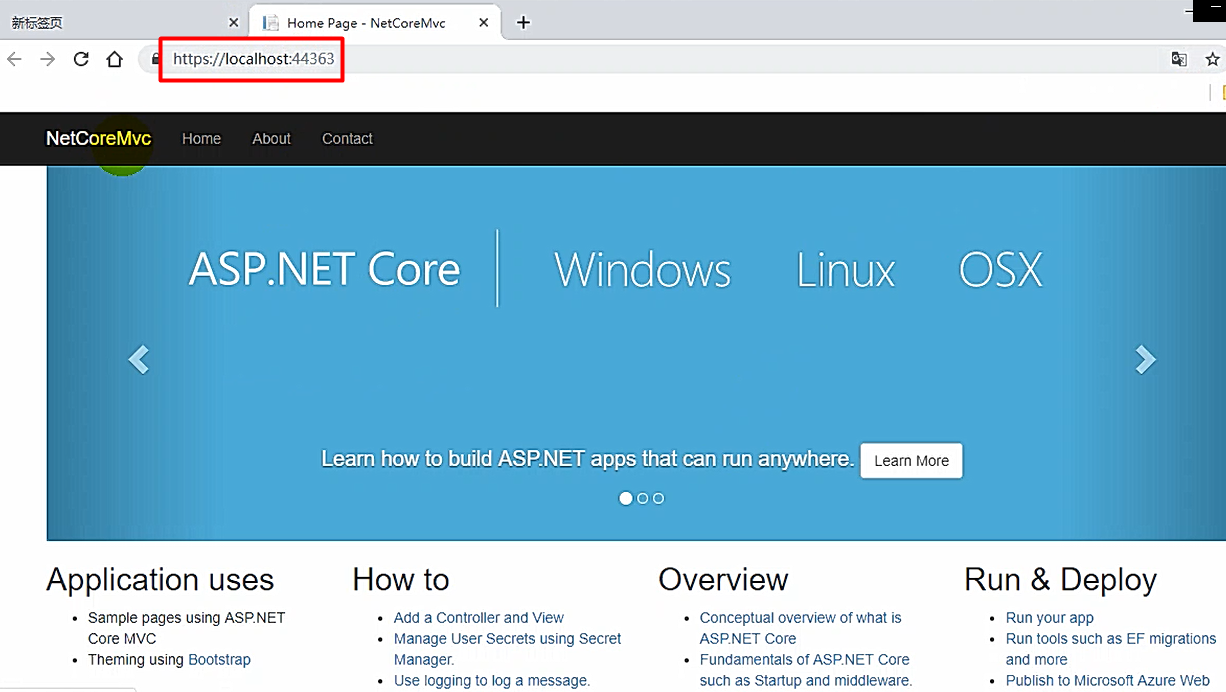This screenshot has height=692, width=1226.
Task: Select the second carousel indicator dot
Action: pos(643,498)
